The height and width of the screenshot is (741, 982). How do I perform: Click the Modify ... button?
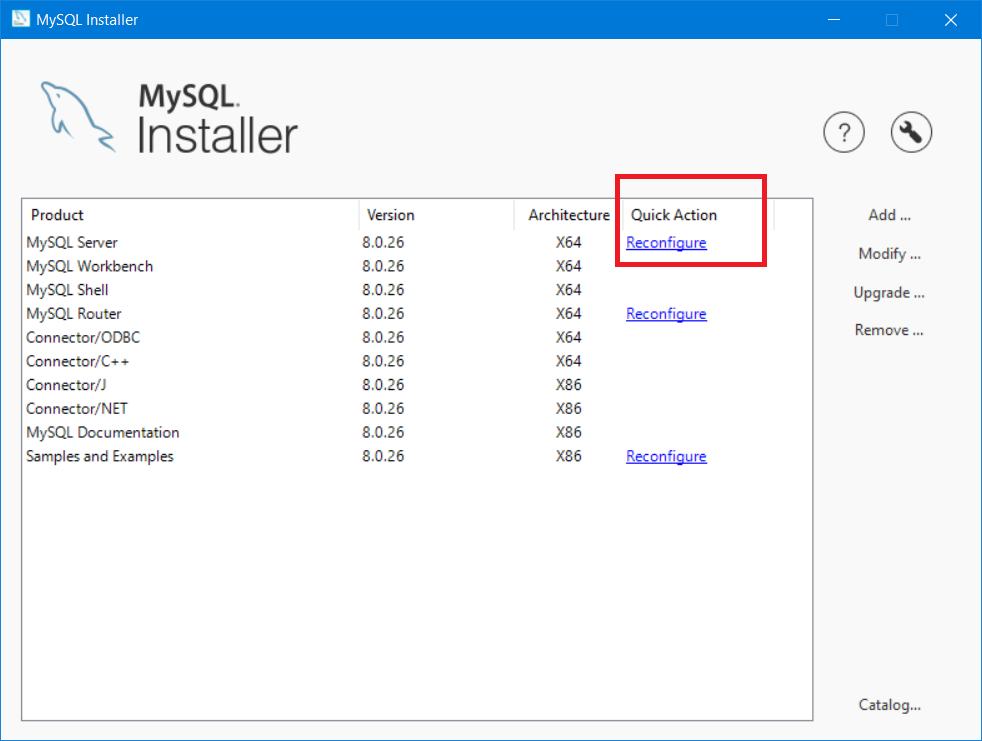coord(889,254)
